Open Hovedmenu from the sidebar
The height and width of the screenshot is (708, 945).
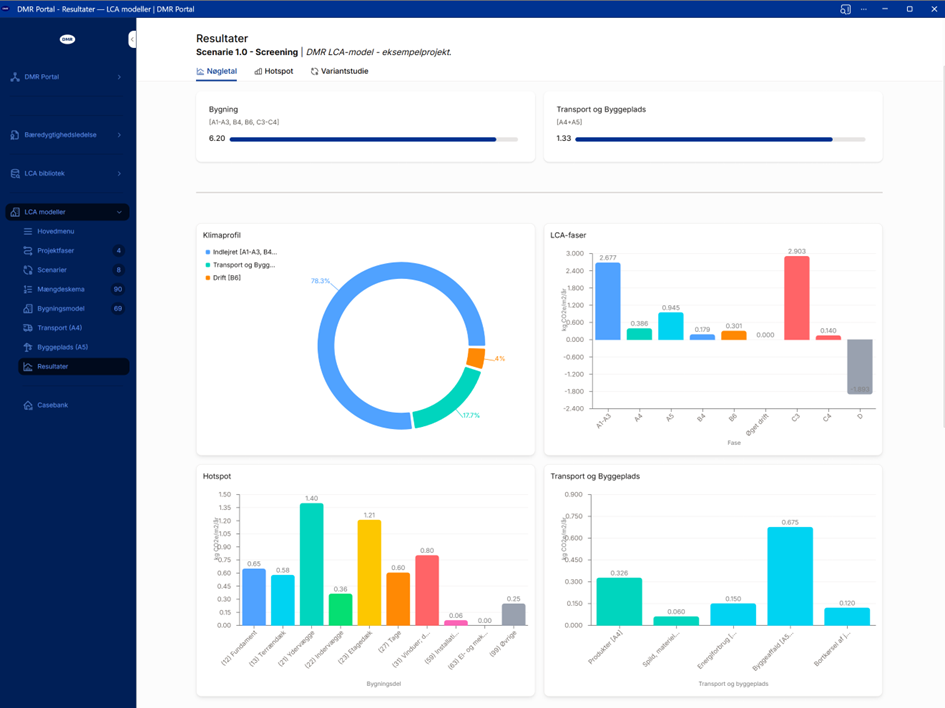[55, 231]
